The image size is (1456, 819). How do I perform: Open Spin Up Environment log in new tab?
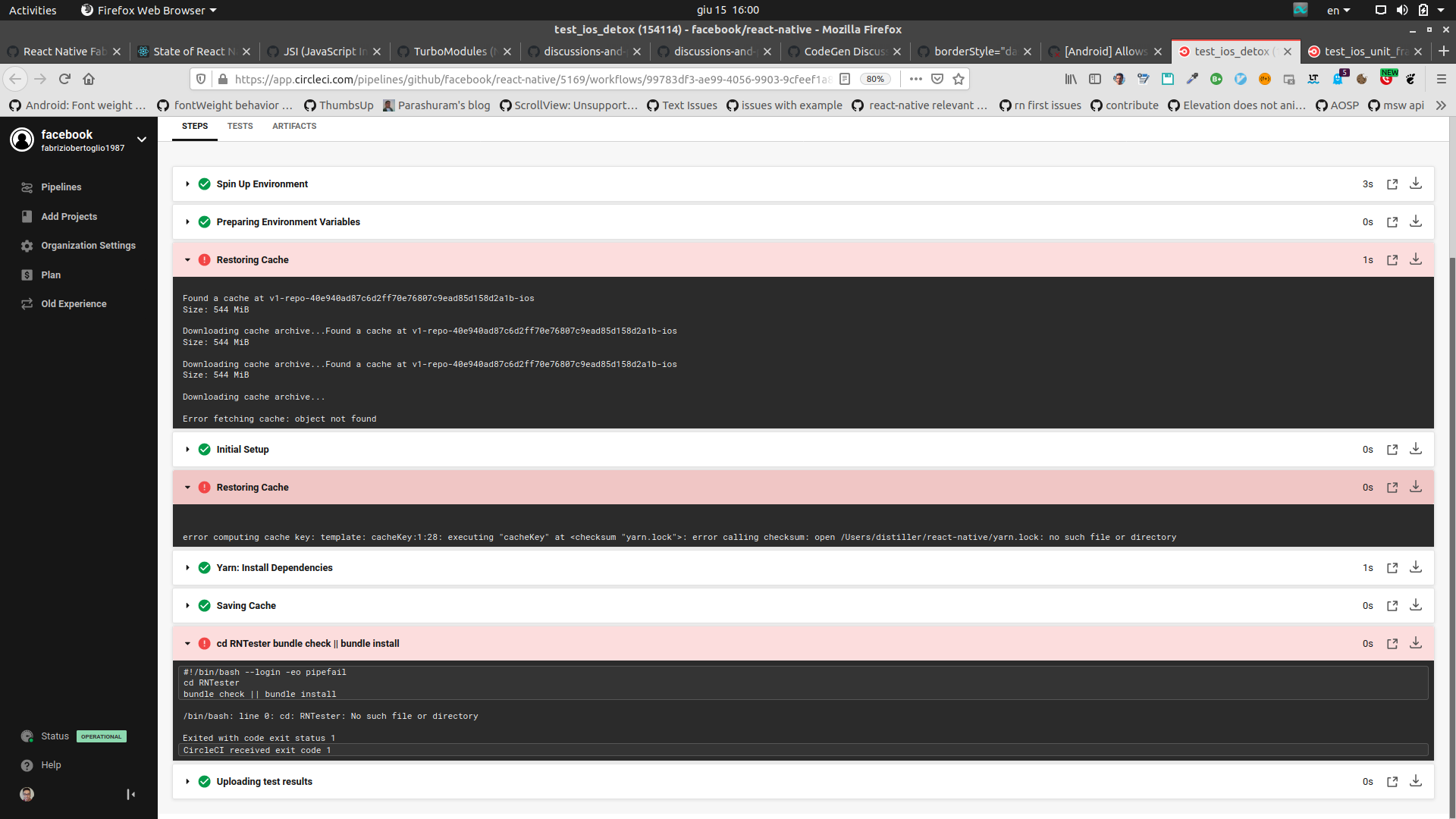tap(1392, 184)
